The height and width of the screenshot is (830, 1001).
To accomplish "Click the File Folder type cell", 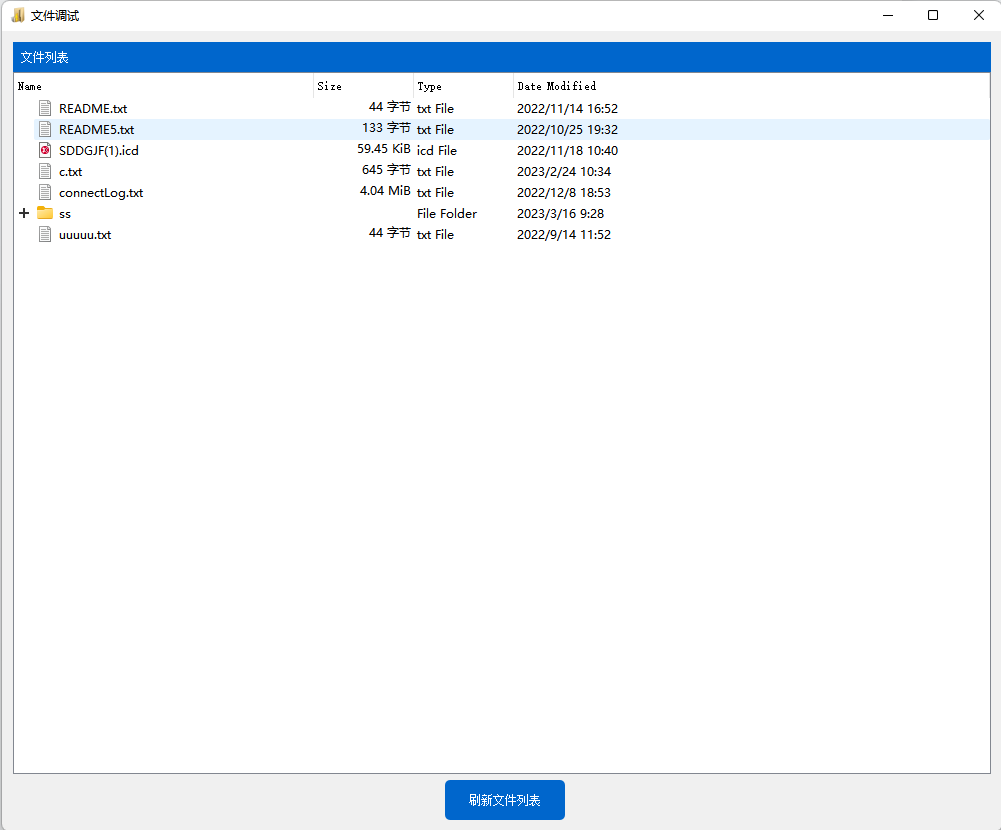I will 447,214.
